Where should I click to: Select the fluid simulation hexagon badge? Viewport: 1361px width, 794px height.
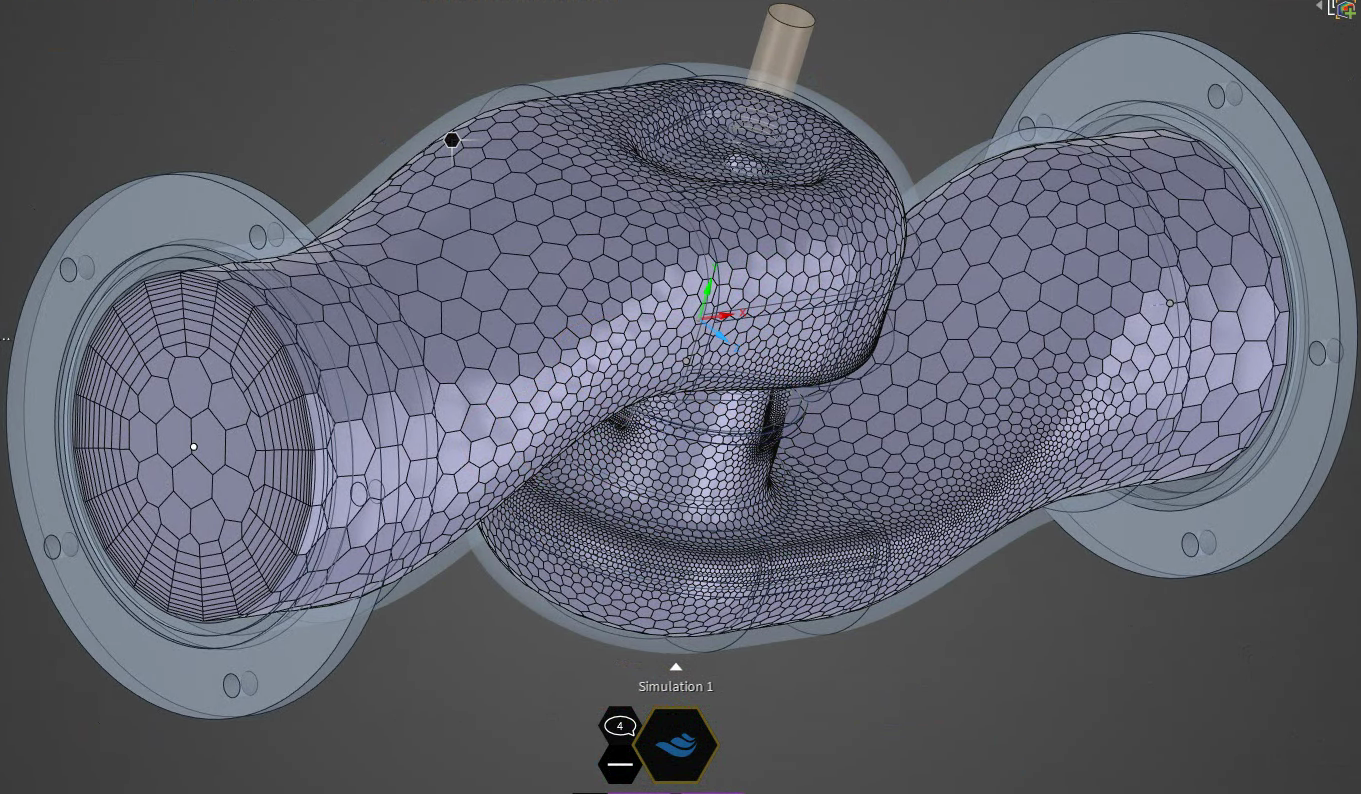pyautogui.click(x=677, y=744)
